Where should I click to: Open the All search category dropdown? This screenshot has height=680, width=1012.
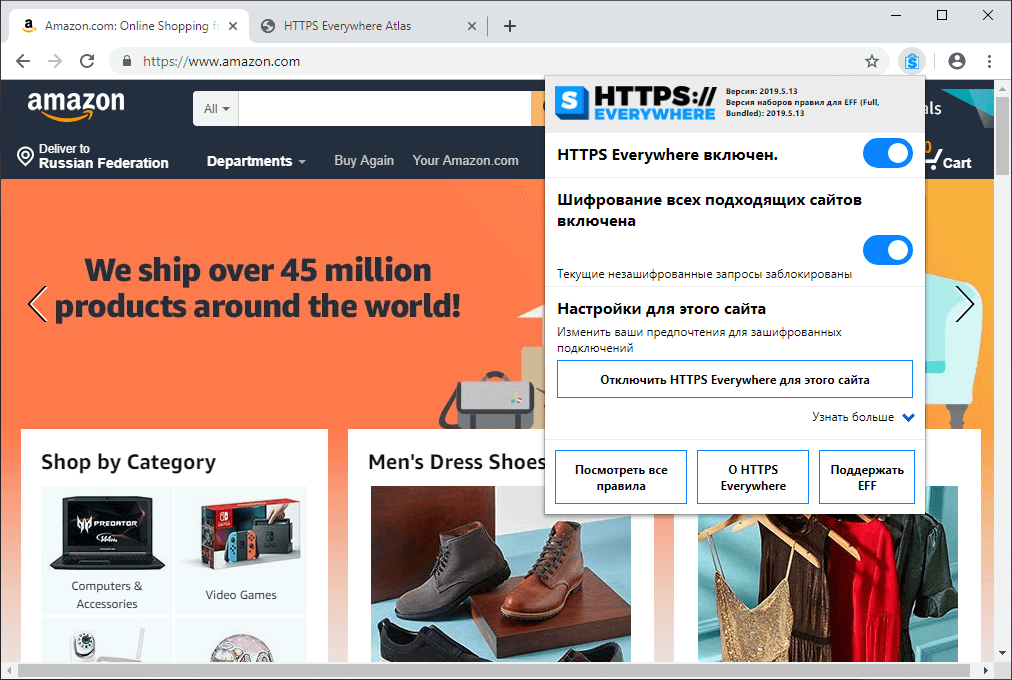point(216,108)
